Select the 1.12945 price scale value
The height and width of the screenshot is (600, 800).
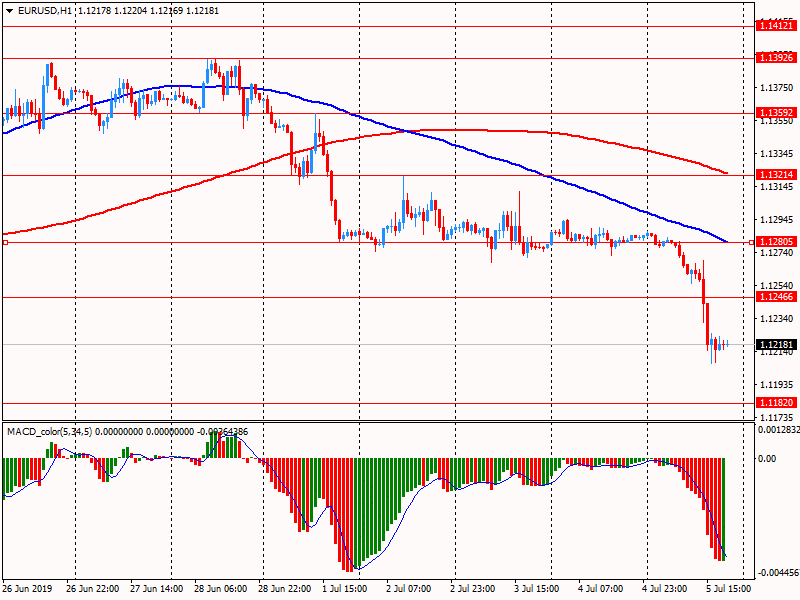coord(777,219)
